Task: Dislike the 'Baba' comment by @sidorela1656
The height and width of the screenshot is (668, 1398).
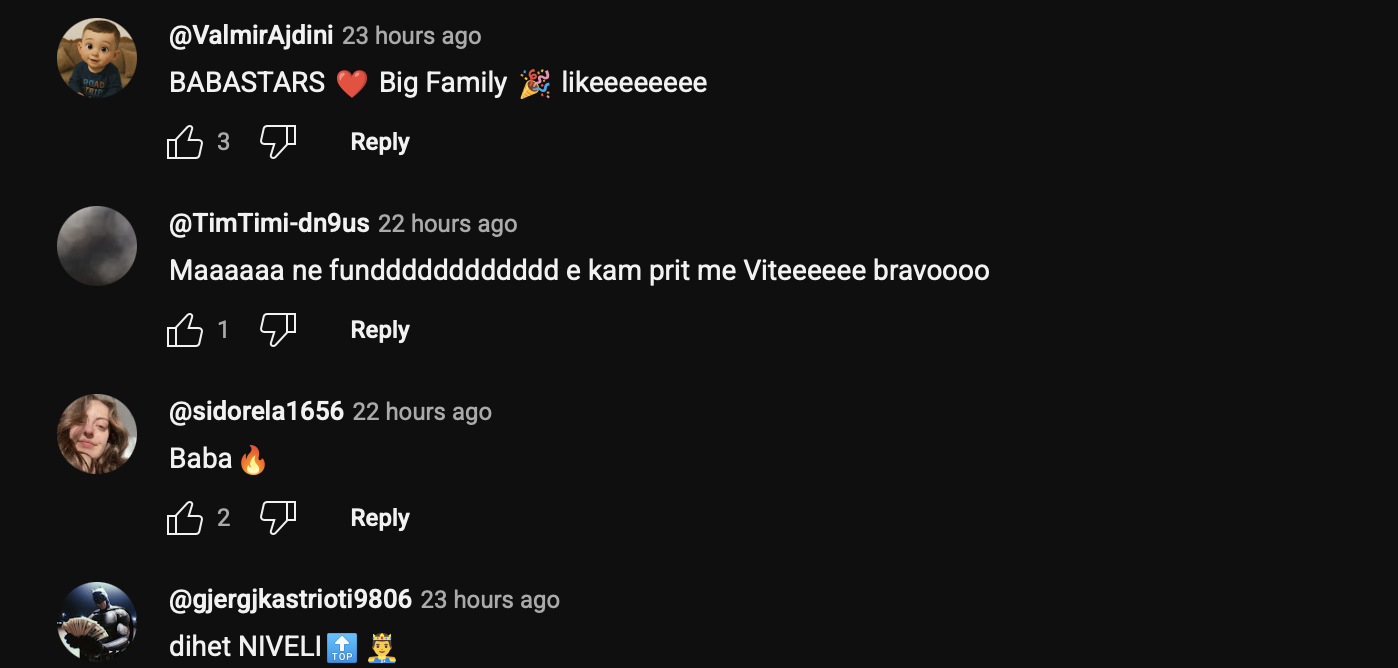Action: [278, 518]
